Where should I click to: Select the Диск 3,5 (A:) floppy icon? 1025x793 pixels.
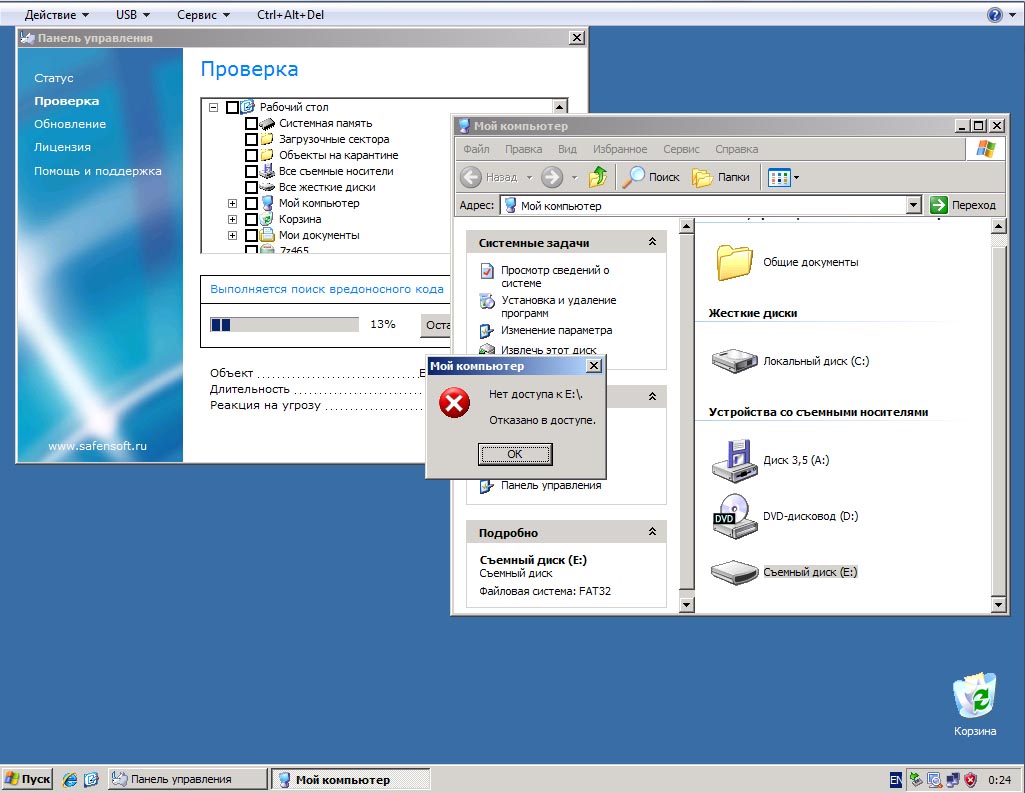click(x=734, y=460)
